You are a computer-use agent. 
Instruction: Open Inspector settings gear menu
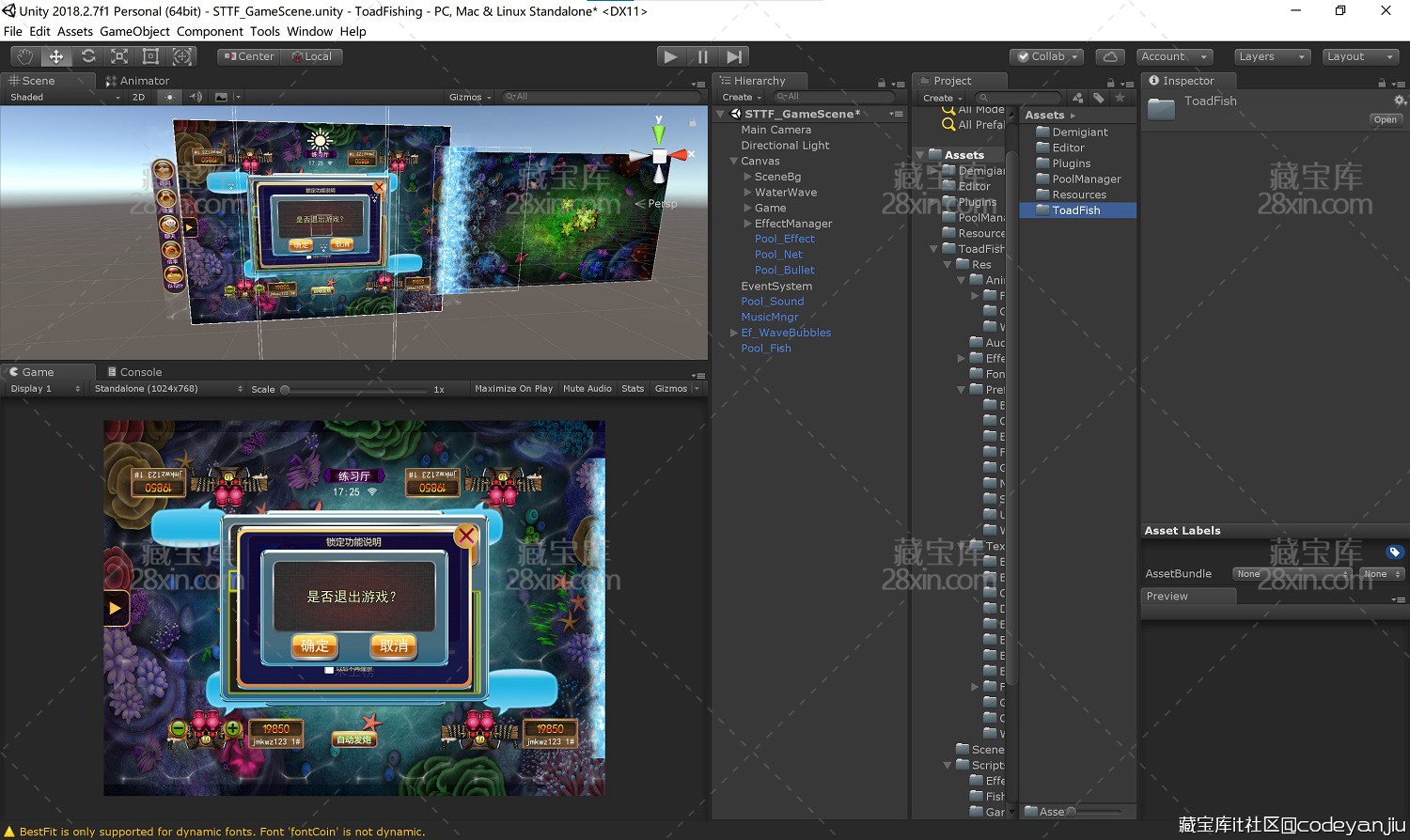pyautogui.click(x=1399, y=101)
